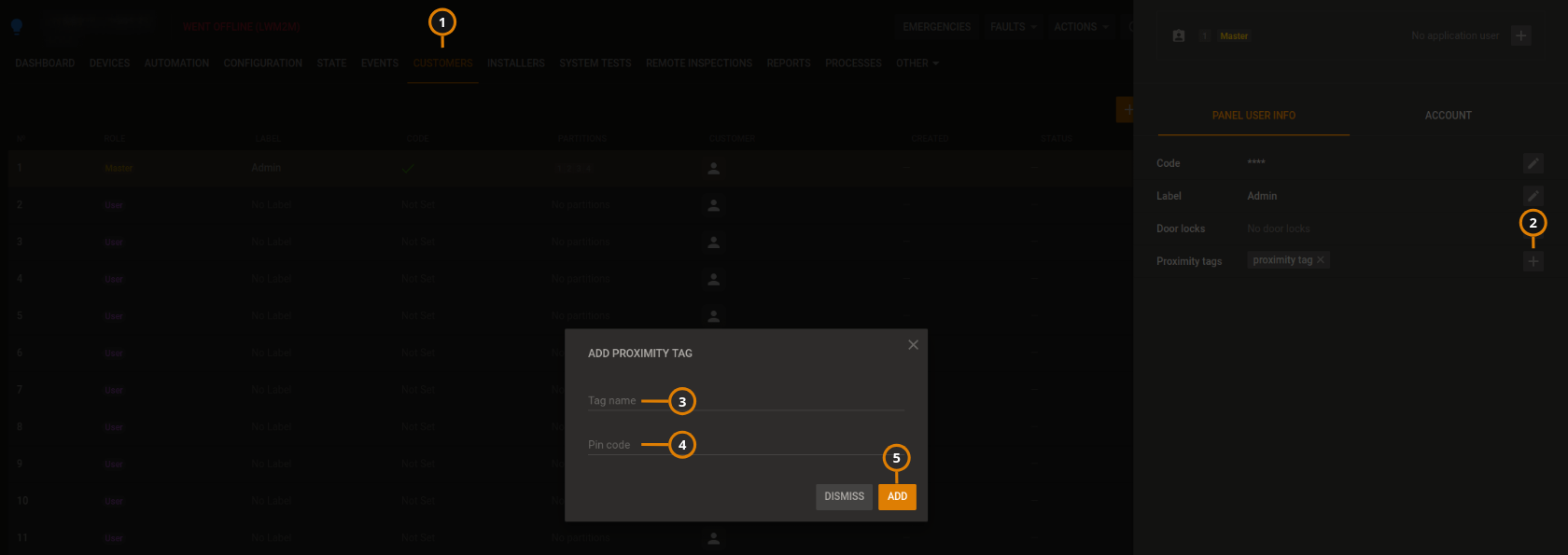Image resolution: width=1568 pixels, height=555 pixels.
Task: Click customer person icon in row 3
Action: (x=714, y=243)
